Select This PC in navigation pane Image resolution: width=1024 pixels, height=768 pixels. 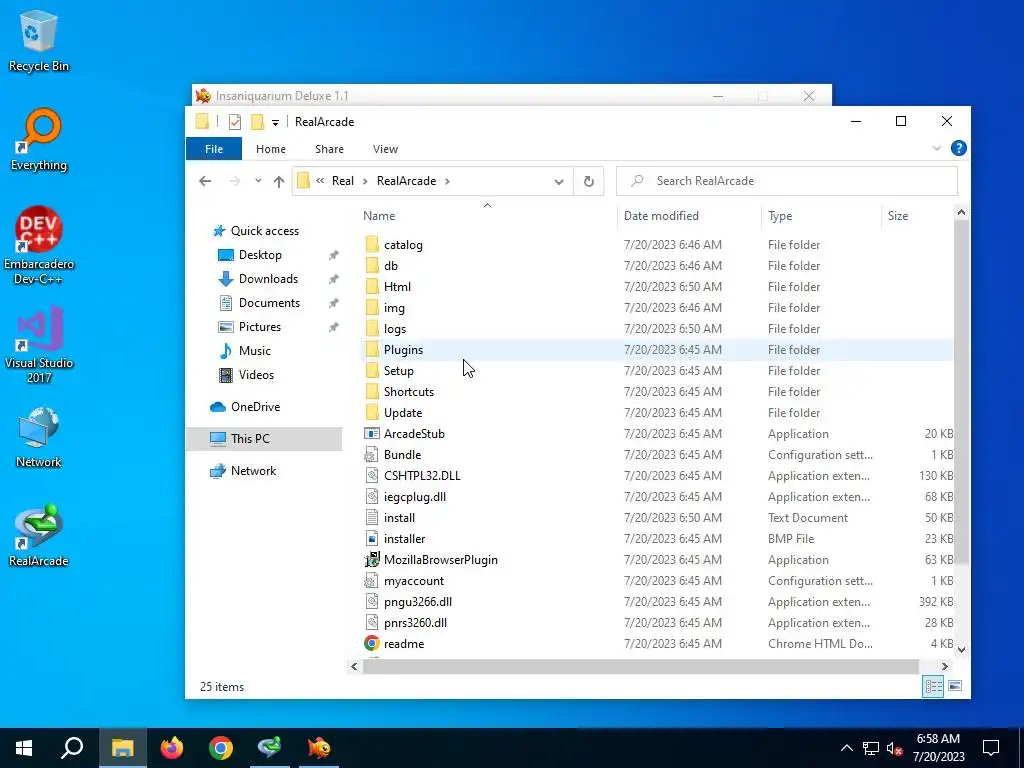coord(264,439)
